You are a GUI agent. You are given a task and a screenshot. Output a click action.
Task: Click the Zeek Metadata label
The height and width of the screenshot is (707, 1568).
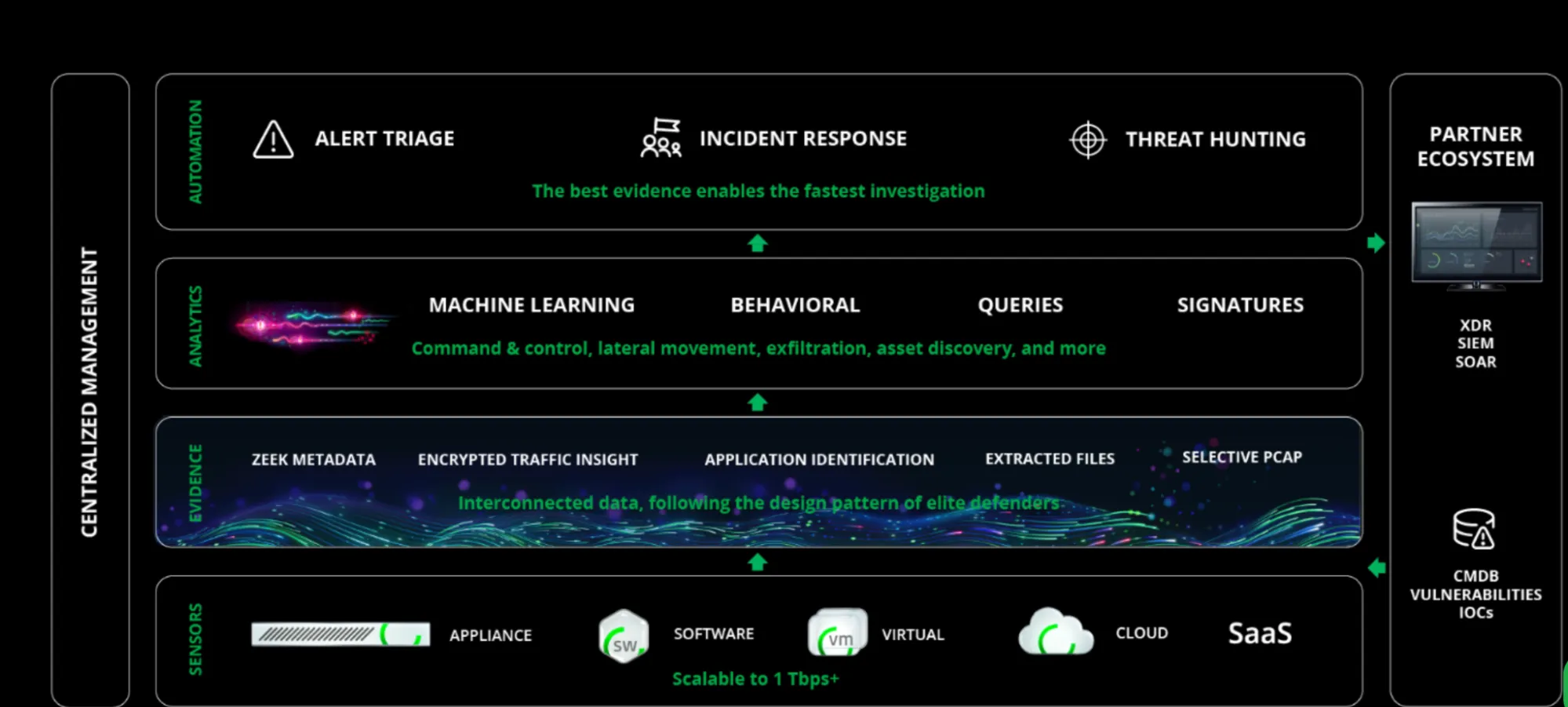point(314,460)
